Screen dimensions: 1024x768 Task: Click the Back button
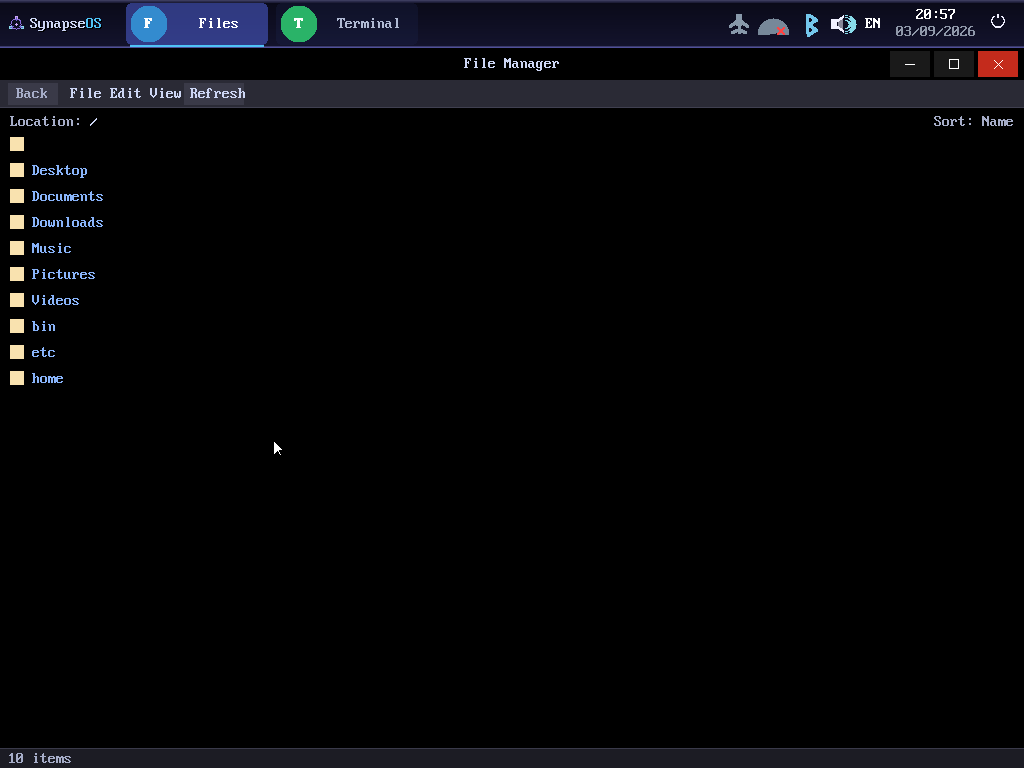[x=32, y=93]
